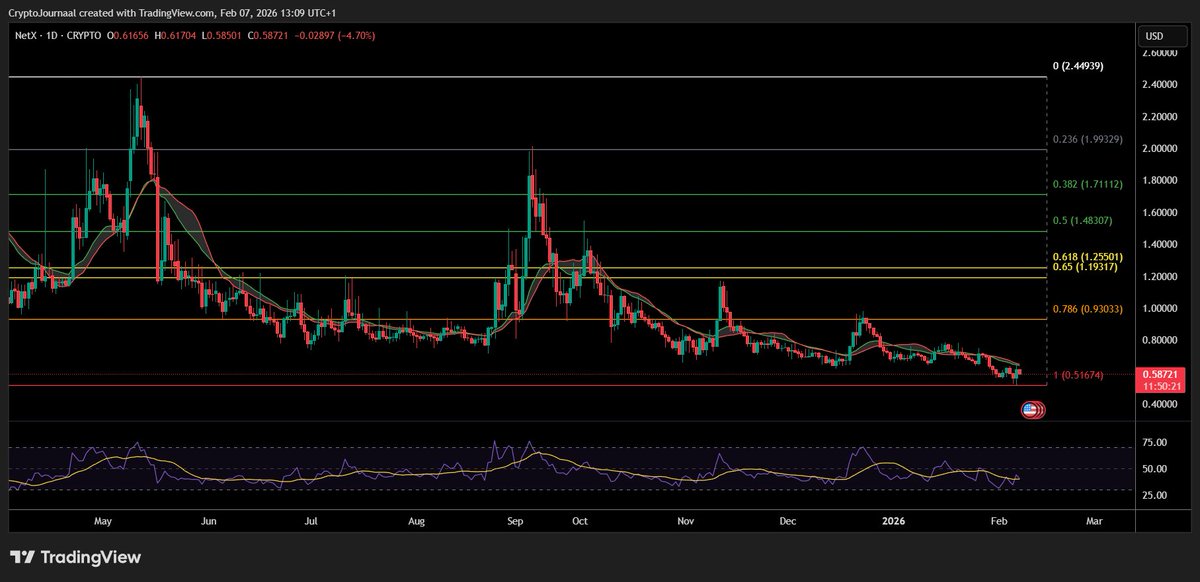The width and height of the screenshot is (1200, 582).
Task: Click the 2.20000 price scale value
Action: coord(1159,117)
